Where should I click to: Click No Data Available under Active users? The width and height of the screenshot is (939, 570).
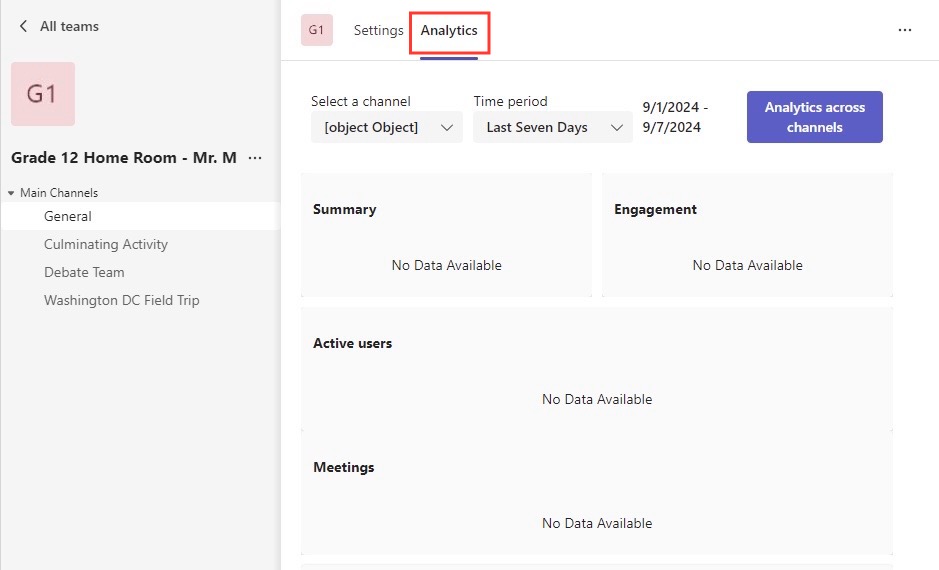597,399
